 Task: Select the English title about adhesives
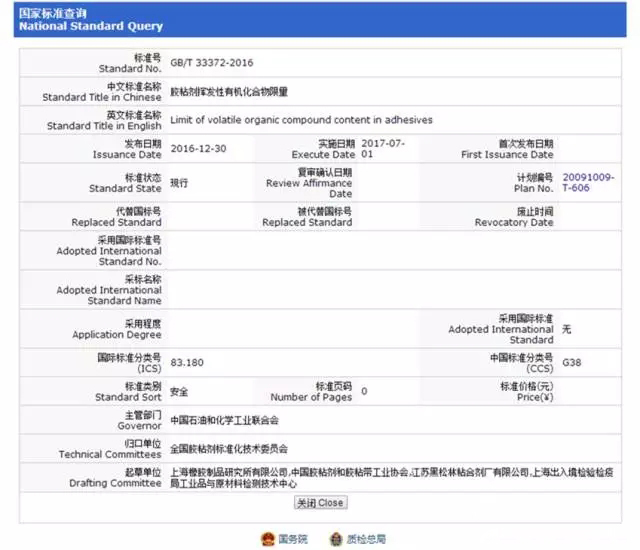301,120
